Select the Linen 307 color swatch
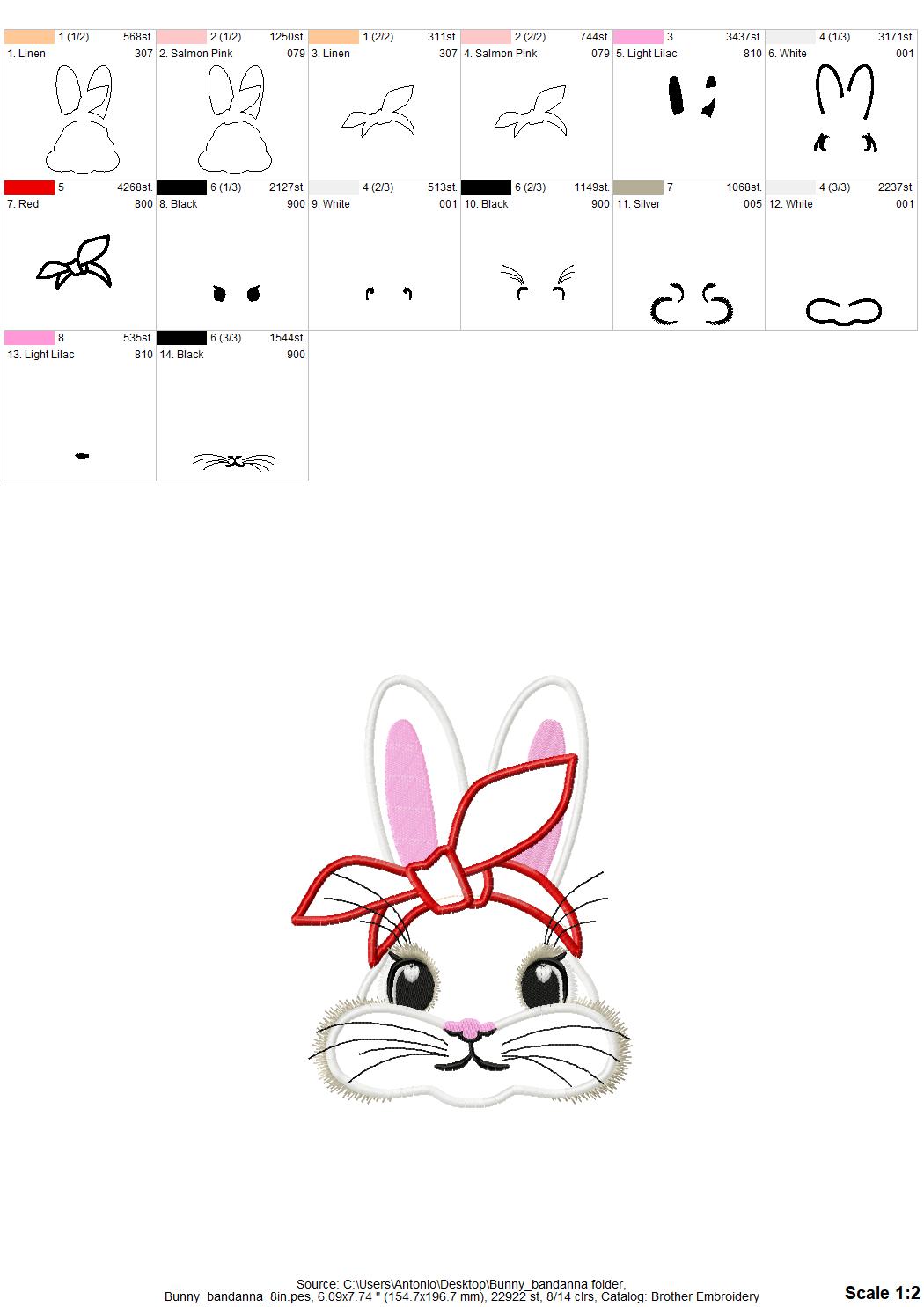The width and height of the screenshot is (924, 1307). click(x=29, y=35)
